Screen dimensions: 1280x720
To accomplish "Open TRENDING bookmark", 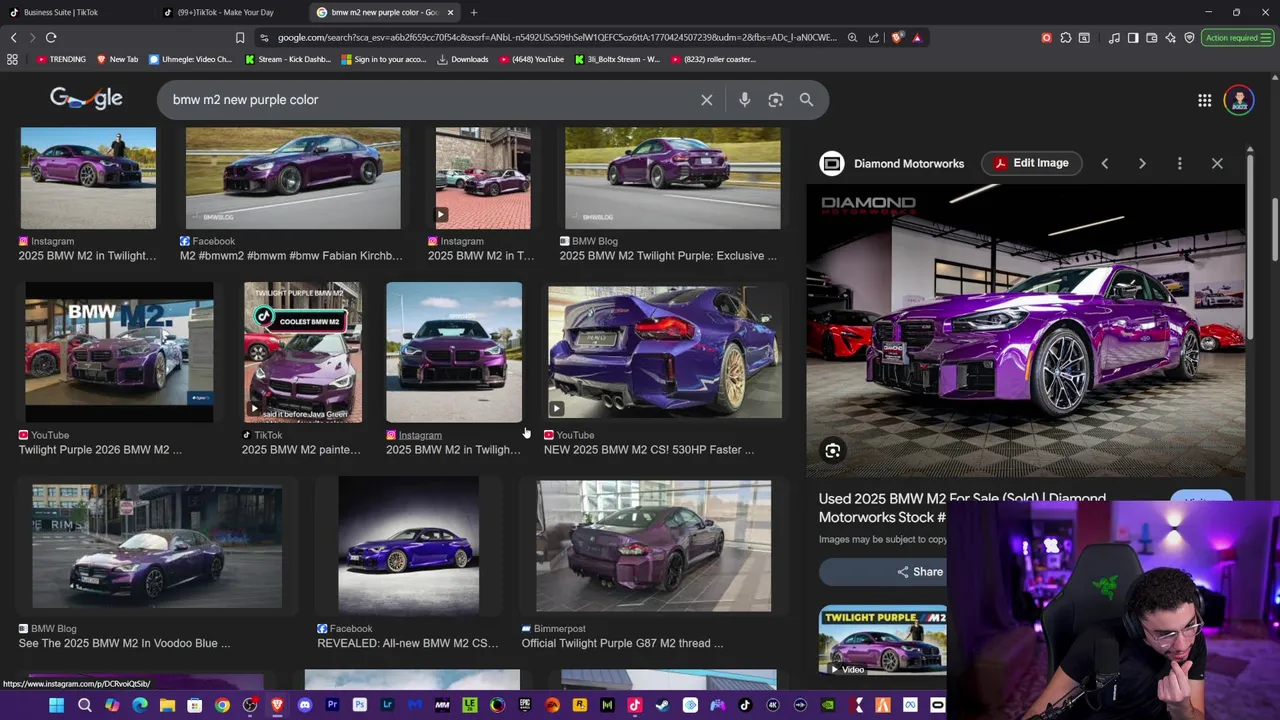I will click(x=61, y=59).
